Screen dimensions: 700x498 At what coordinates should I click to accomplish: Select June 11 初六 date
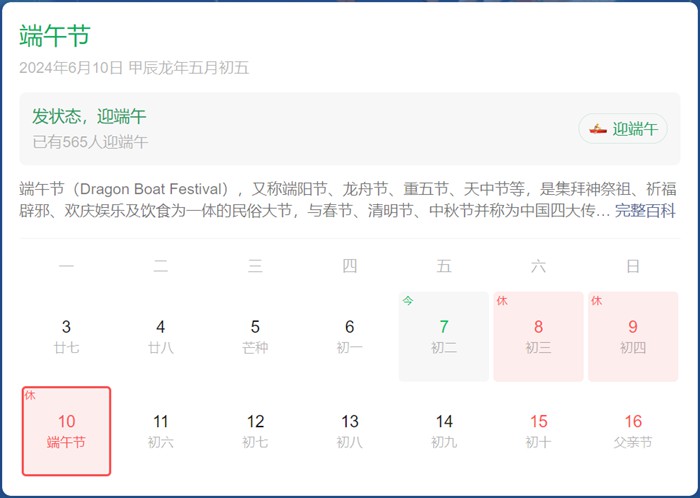click(x=161, y=431)
